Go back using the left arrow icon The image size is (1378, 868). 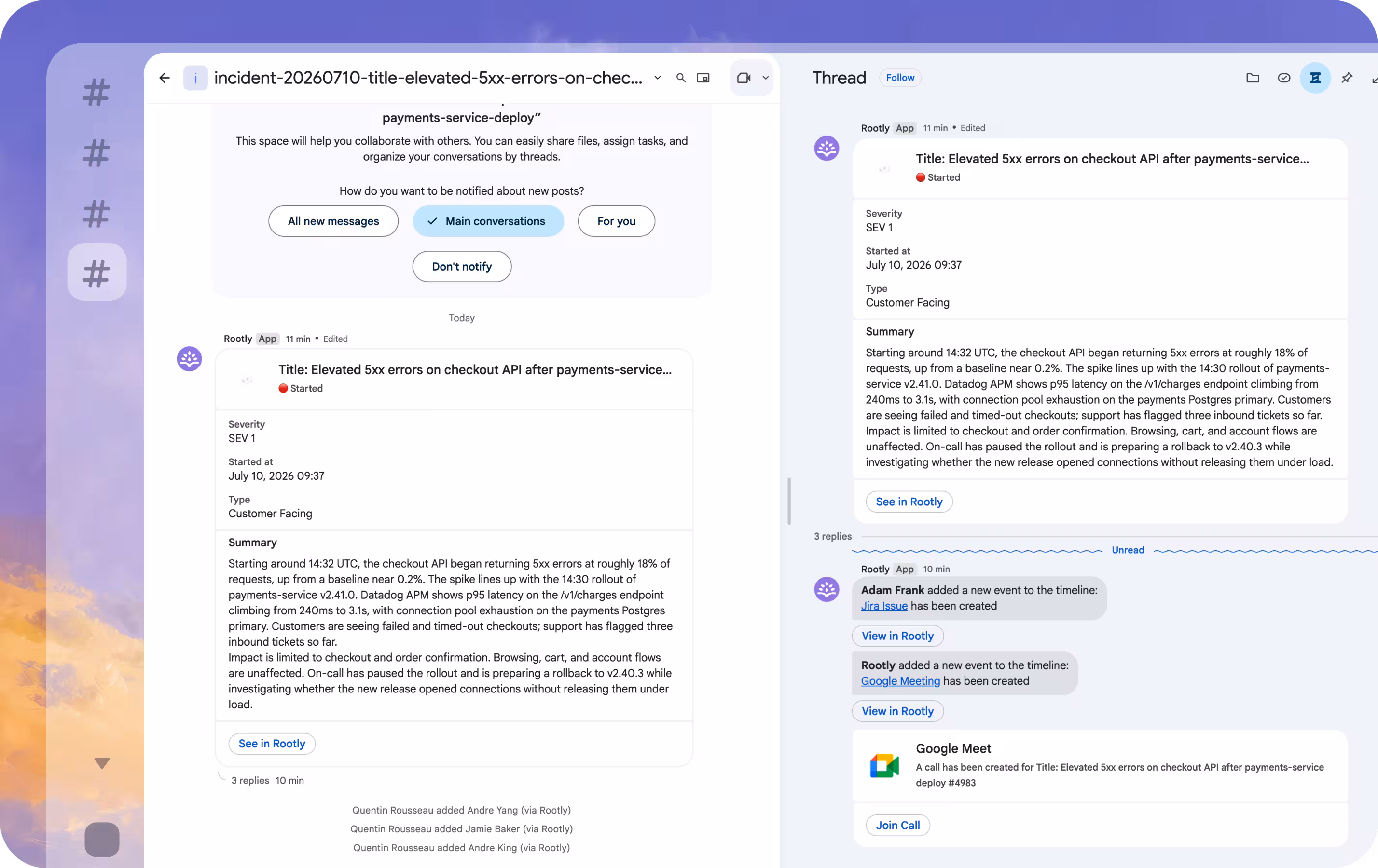coord(164,78)
